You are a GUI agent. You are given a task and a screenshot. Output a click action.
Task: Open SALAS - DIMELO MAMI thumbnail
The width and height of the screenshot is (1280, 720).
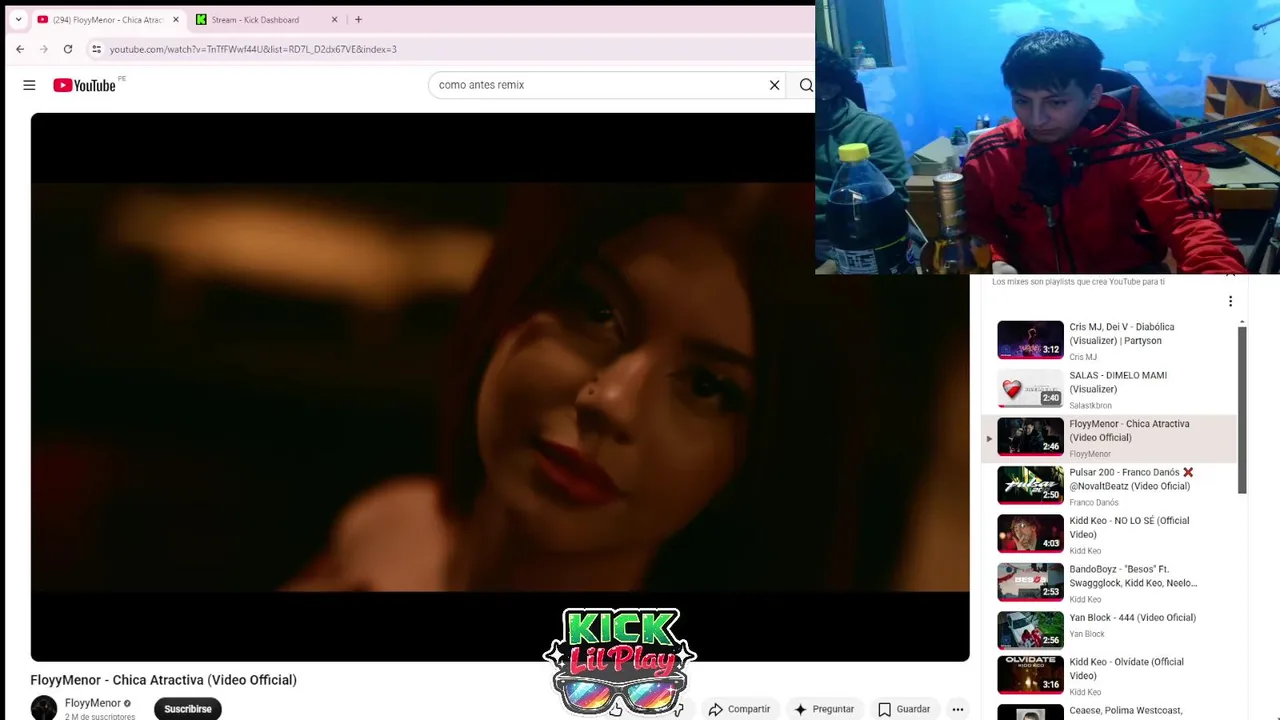[1030, 388]
